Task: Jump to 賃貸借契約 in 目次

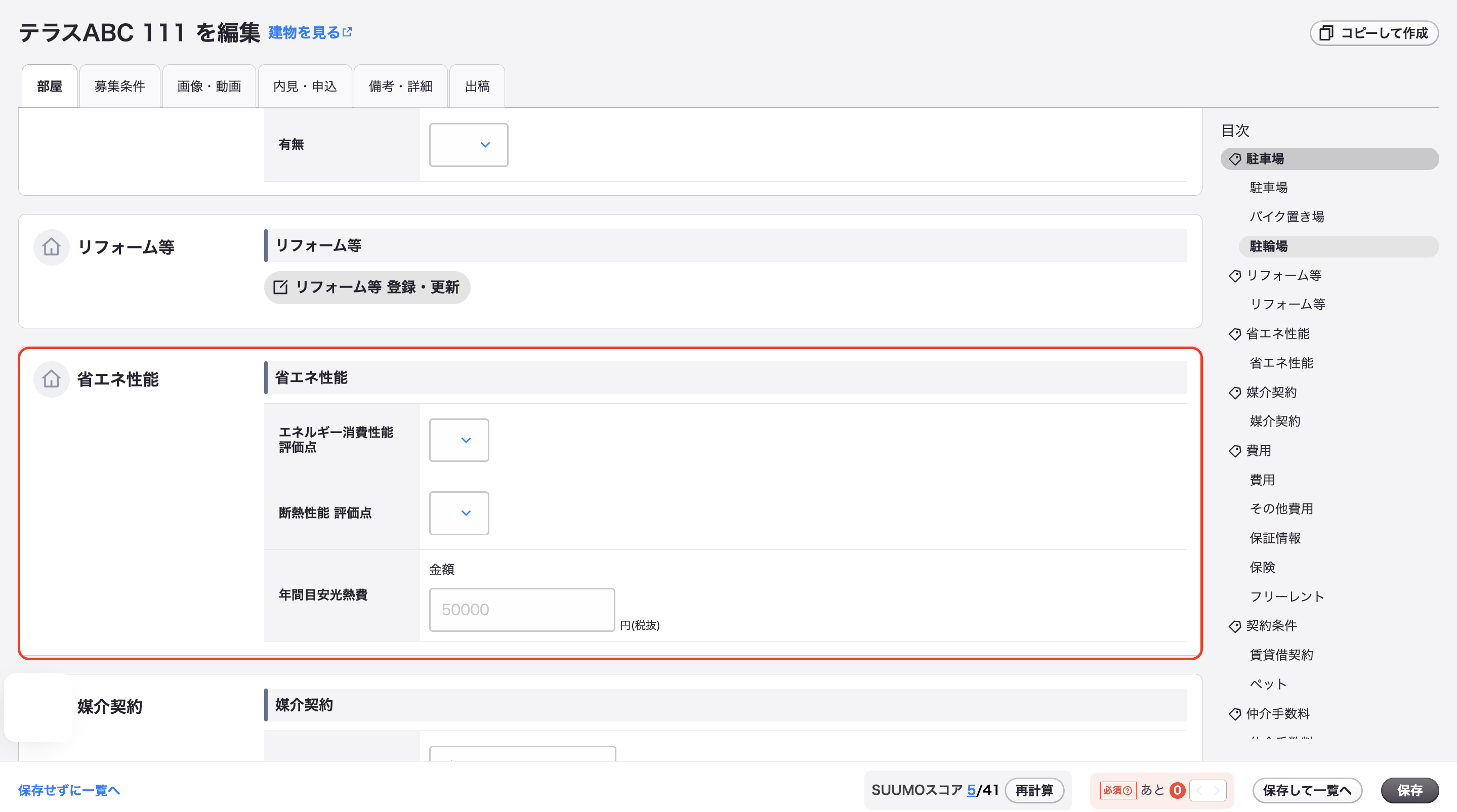Action: (1281, 655)
